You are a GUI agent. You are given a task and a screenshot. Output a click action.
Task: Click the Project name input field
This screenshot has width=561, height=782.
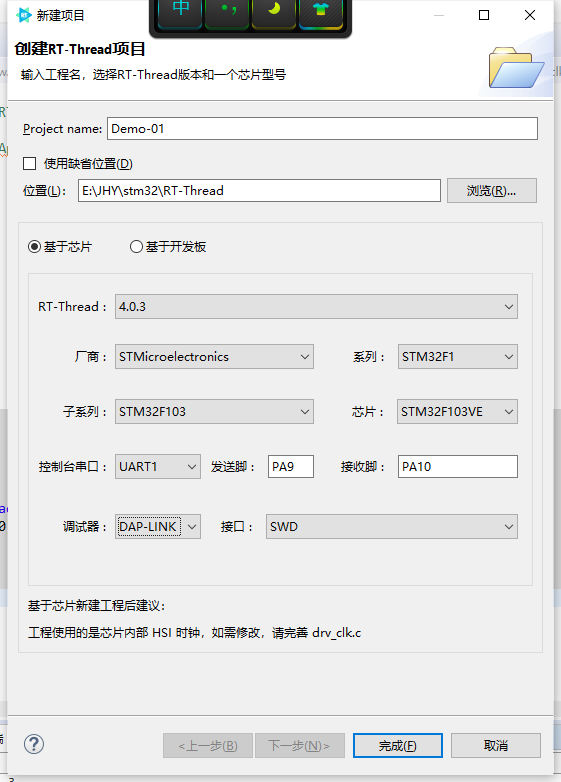[x=322, y=129]
